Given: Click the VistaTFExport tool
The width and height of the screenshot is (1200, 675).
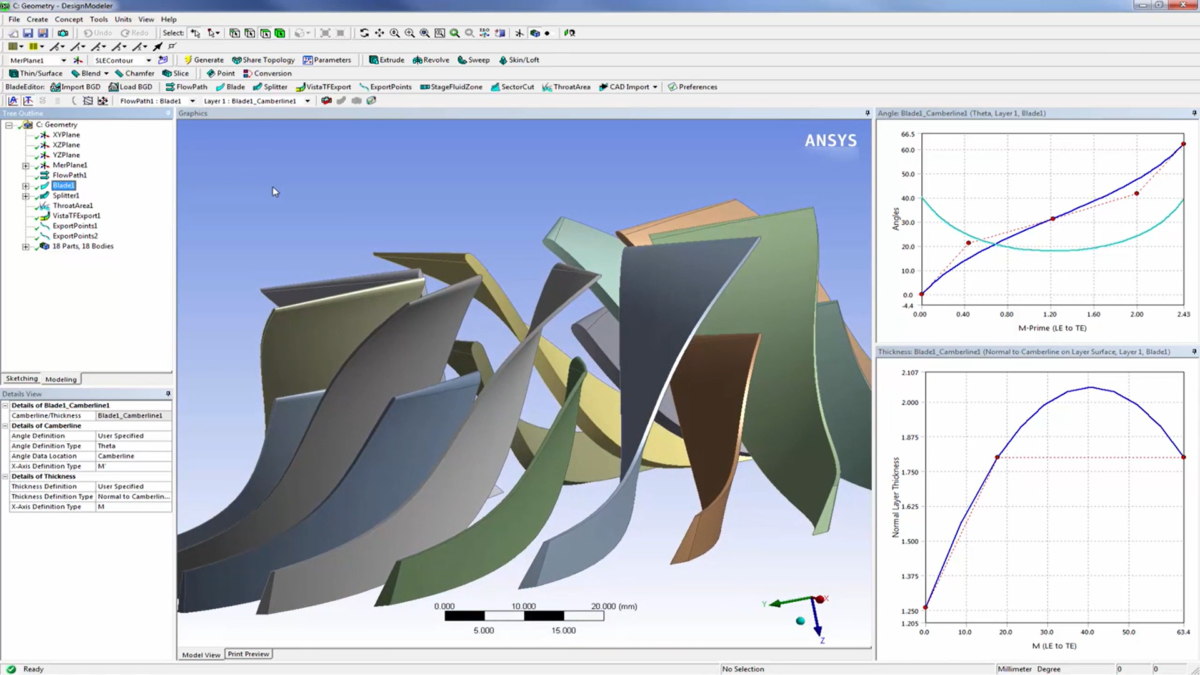Looking at the screenshot, I should 323,87.
